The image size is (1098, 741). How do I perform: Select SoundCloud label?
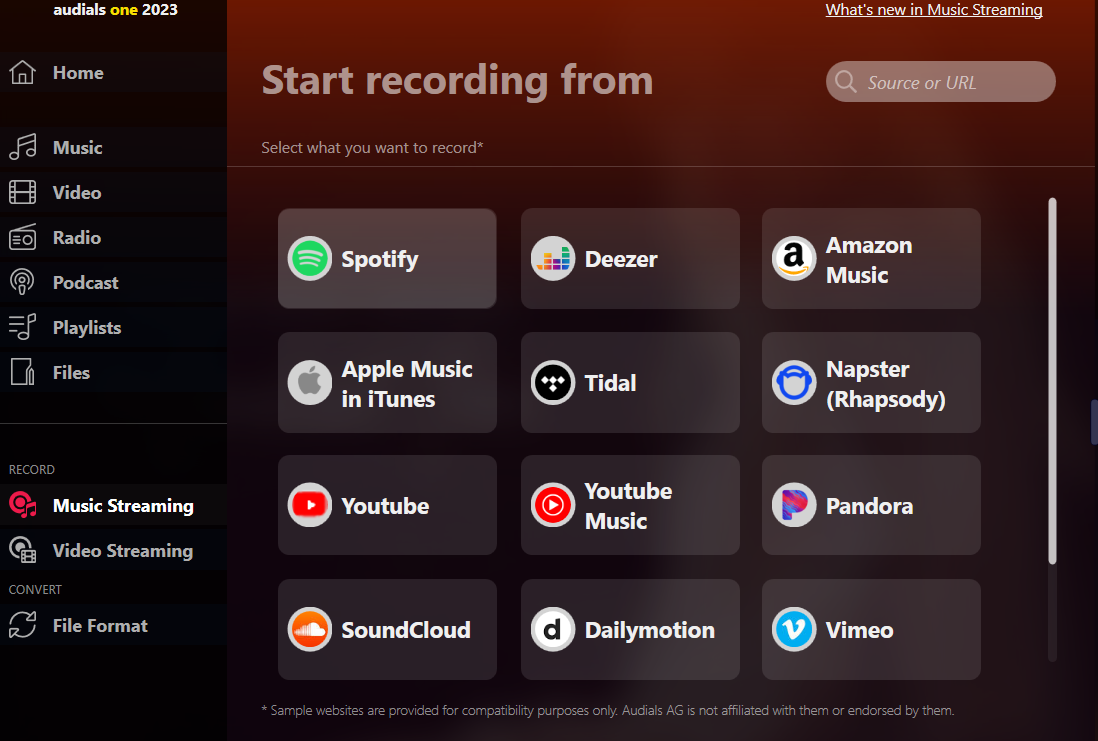tap(405, 630)
